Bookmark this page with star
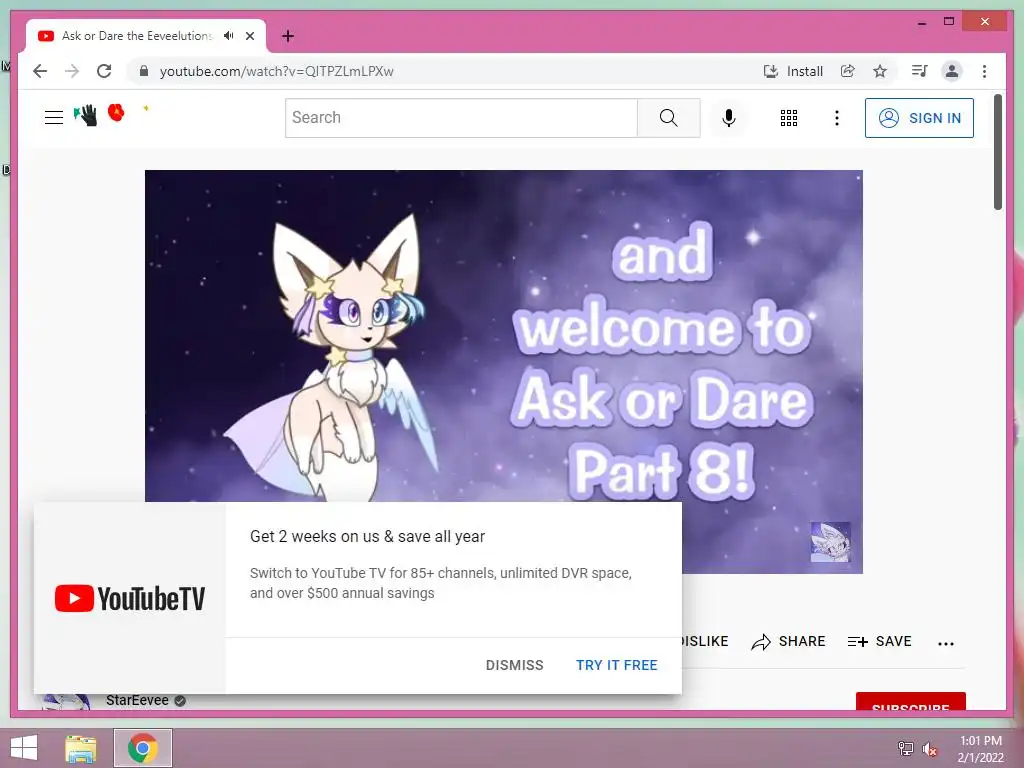Image resolution: width=1024 pixels, height=768 pixels. tap(880, 71)
